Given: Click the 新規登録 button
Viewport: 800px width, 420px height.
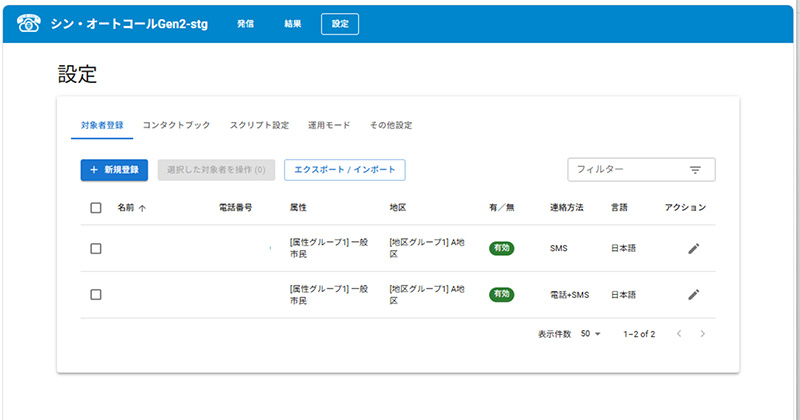Looking at the screenshot, I should point(114,170).
